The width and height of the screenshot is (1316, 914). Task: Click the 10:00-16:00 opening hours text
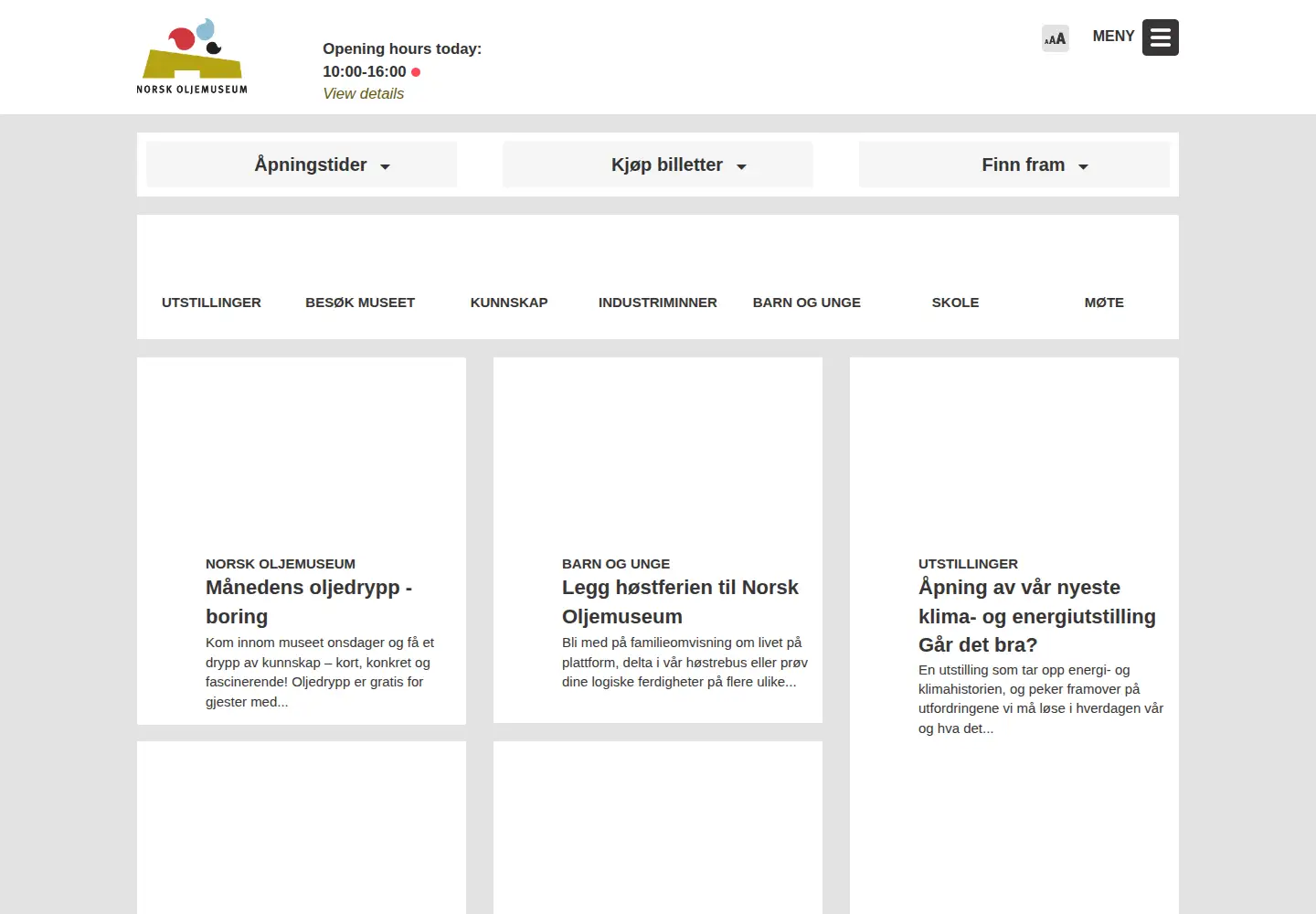(x=365, y=71)
